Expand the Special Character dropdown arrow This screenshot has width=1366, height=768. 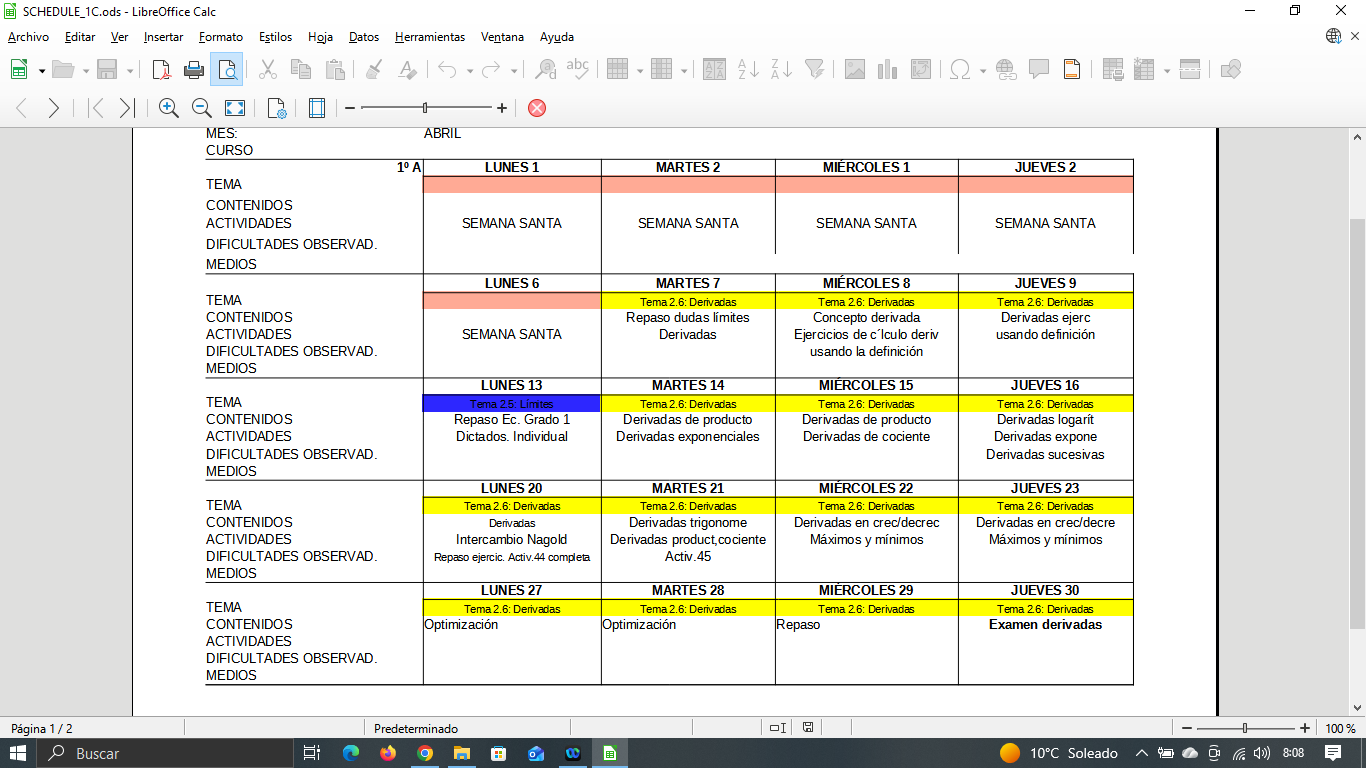pyautogui.click(x=983, y=70)
